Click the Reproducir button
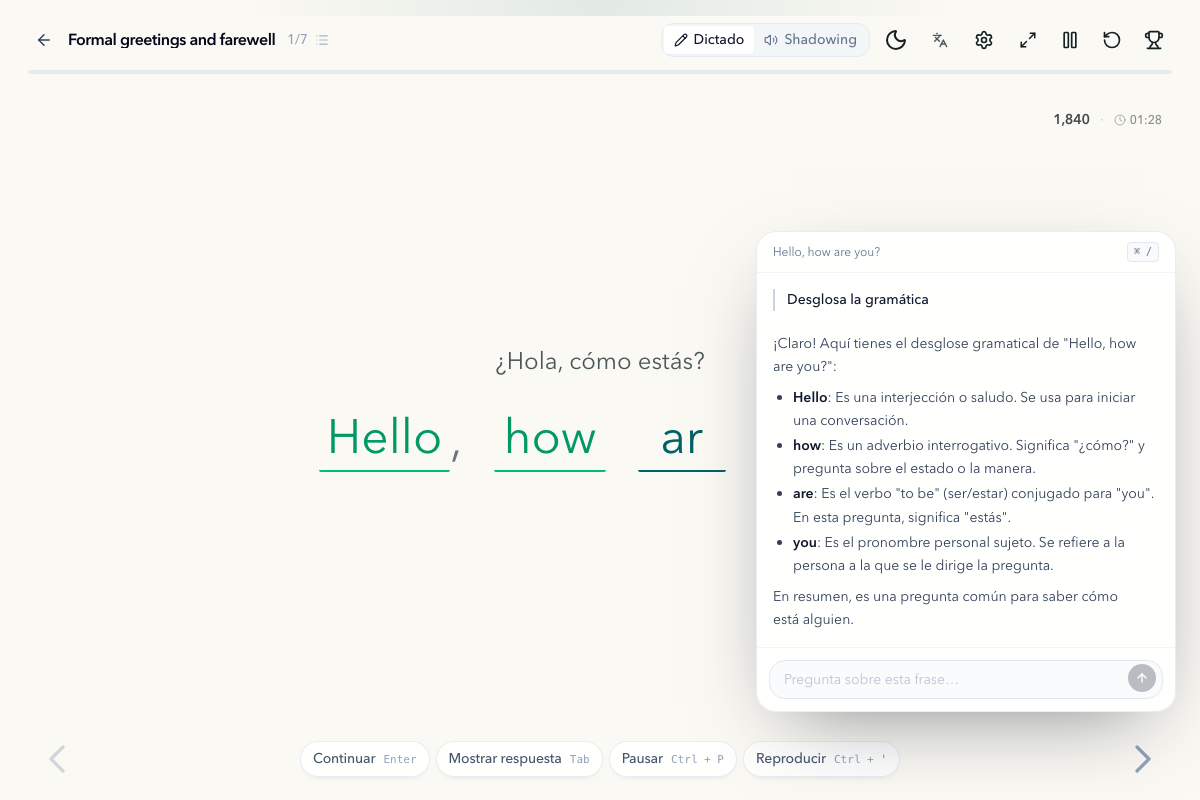Viewport: 1200px width, 800px height. 821,759
